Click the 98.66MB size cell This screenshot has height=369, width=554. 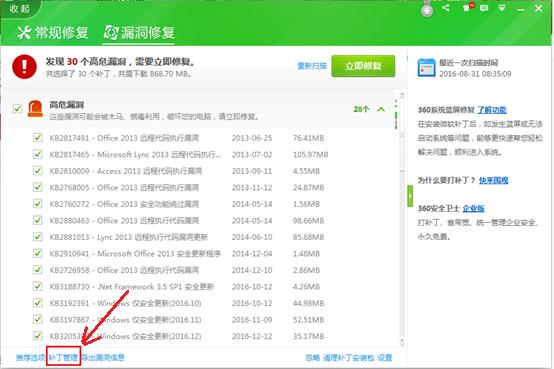pyautogui.click(x=308, y=221)
